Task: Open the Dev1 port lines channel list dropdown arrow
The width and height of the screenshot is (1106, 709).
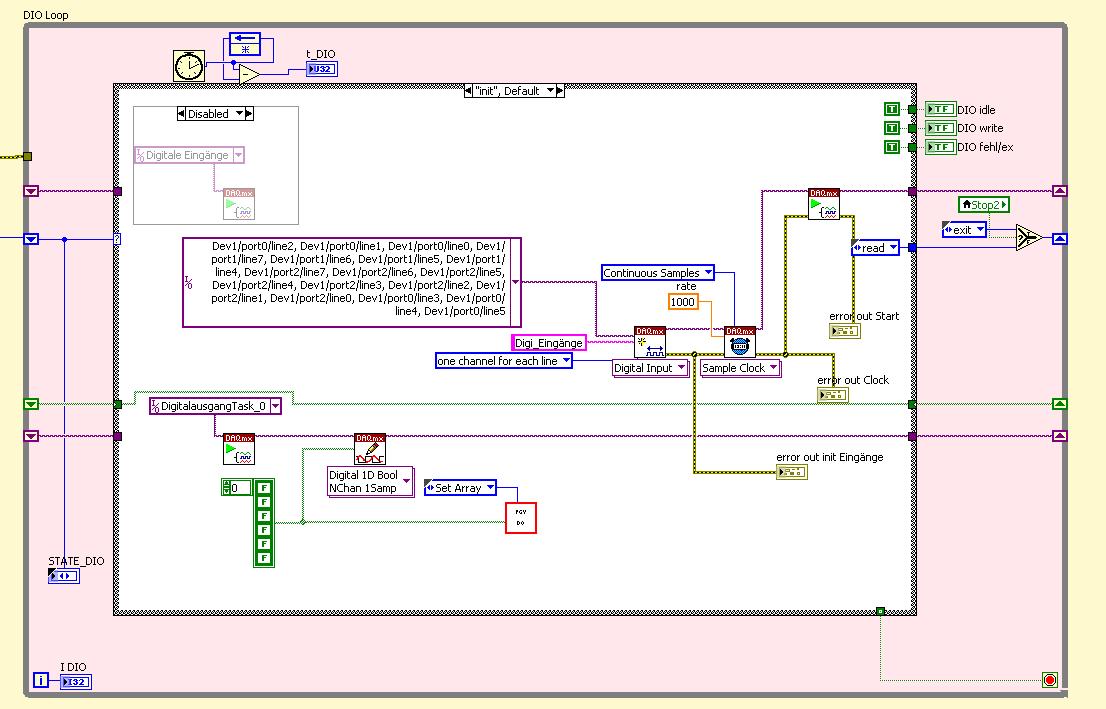Action: 516,282
